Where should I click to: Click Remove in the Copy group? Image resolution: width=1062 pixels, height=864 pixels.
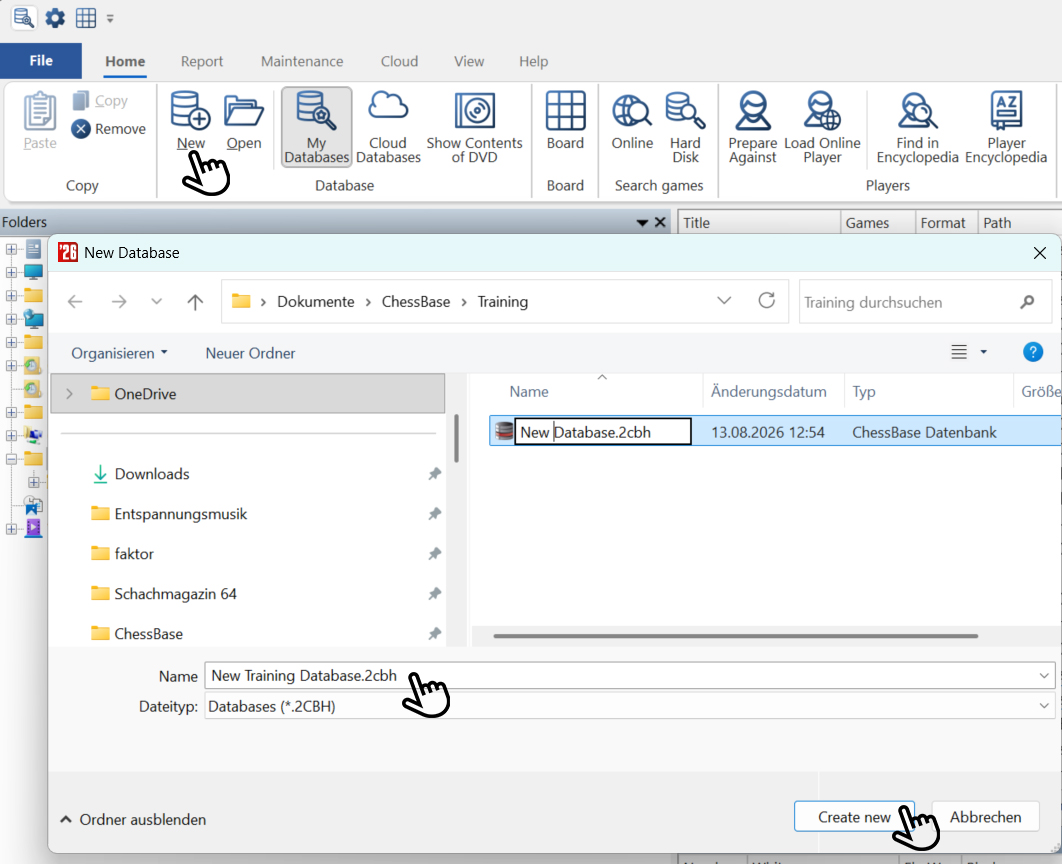click(108, 129)
